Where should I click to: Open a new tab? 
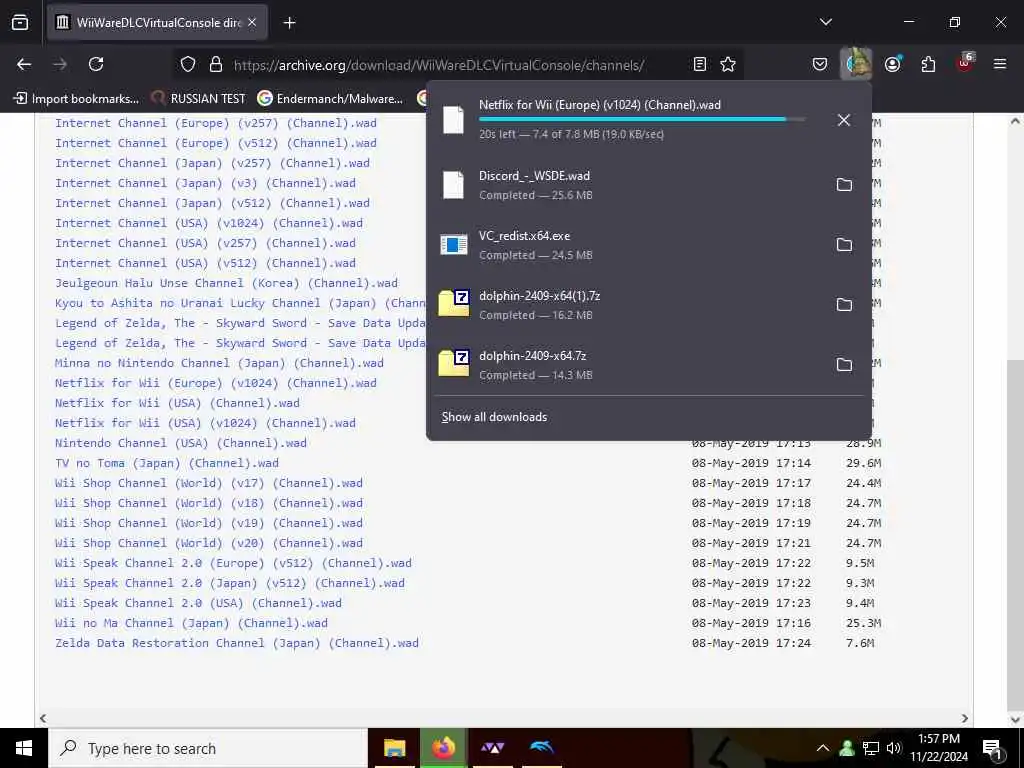(289, 23)
